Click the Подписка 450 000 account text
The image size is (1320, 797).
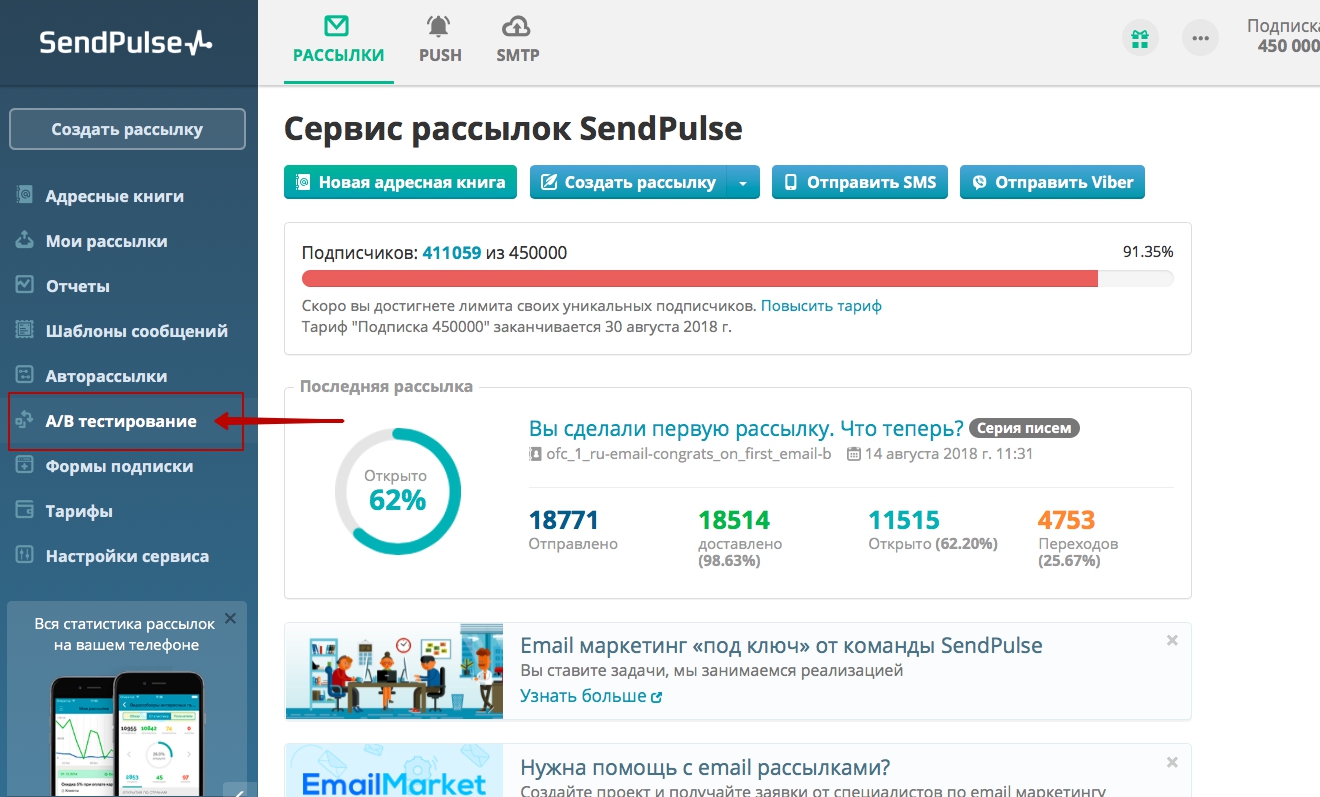1283,36
